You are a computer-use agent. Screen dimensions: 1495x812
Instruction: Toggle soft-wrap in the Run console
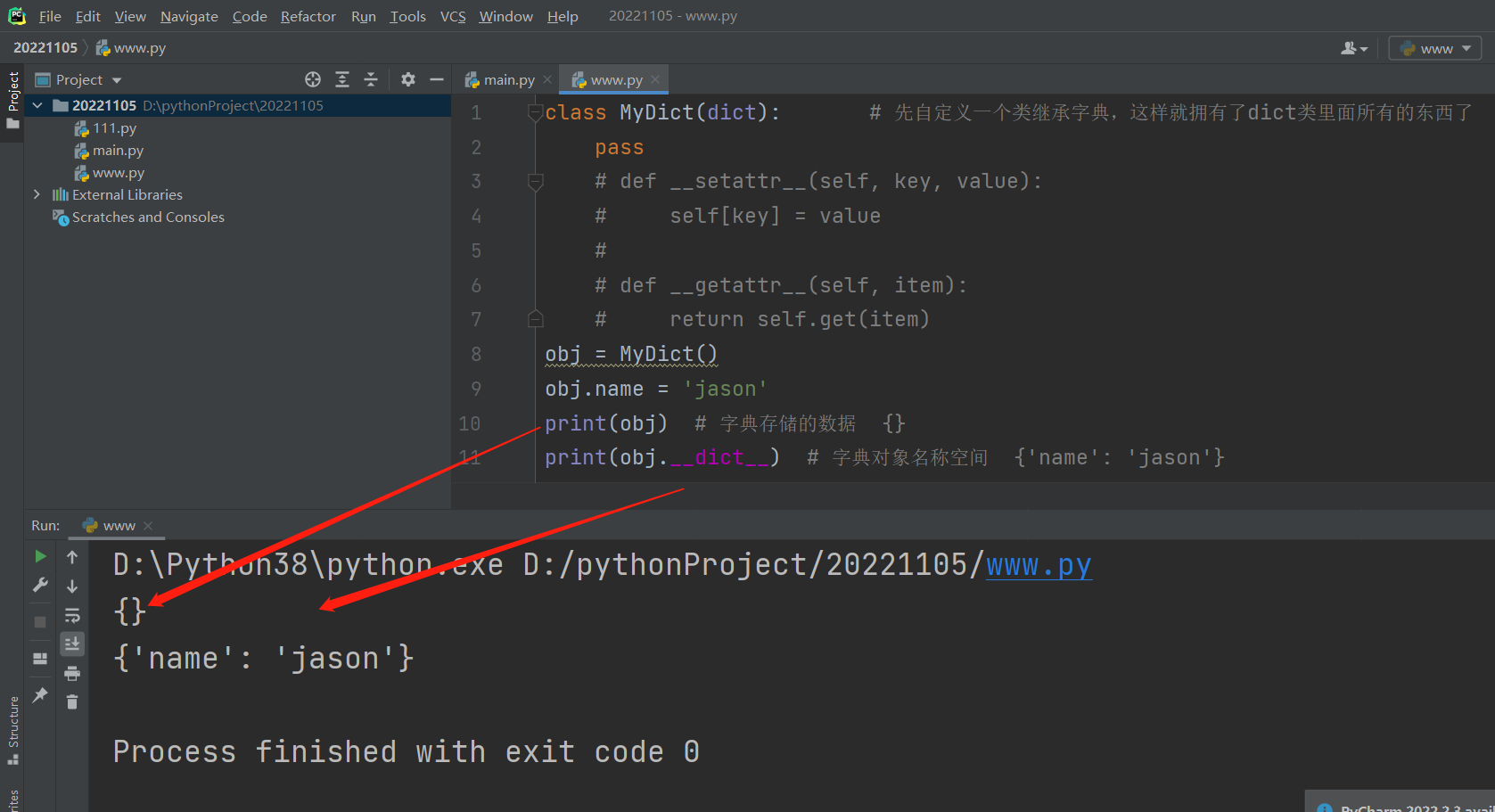[x=72, y=615]
